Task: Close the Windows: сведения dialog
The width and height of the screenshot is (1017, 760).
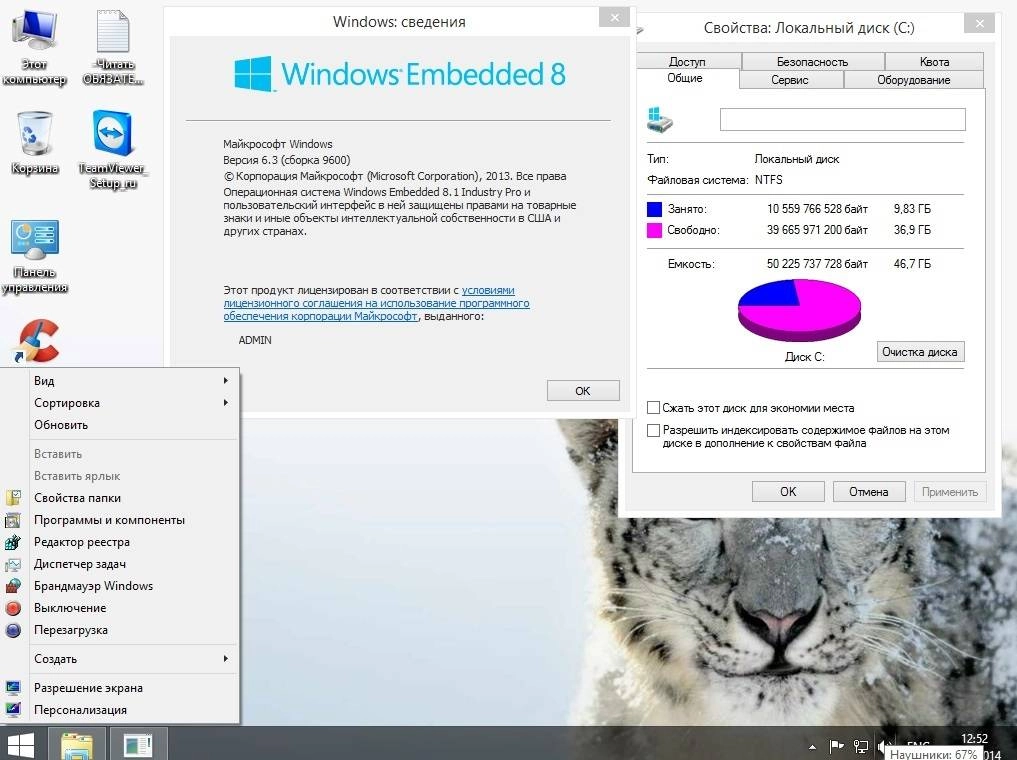Action: pos(614,18)
